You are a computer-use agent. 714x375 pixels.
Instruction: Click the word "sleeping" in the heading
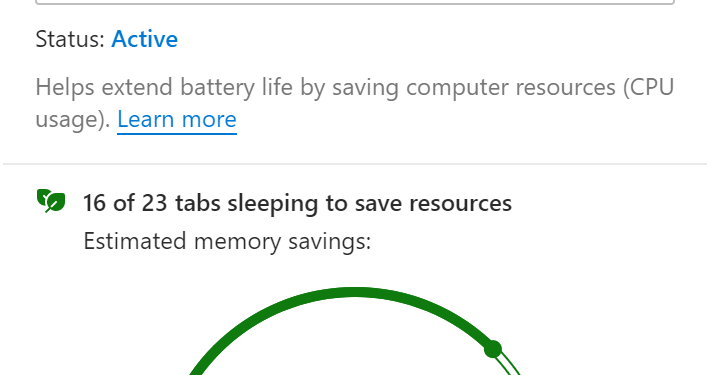tap(273, 204)
